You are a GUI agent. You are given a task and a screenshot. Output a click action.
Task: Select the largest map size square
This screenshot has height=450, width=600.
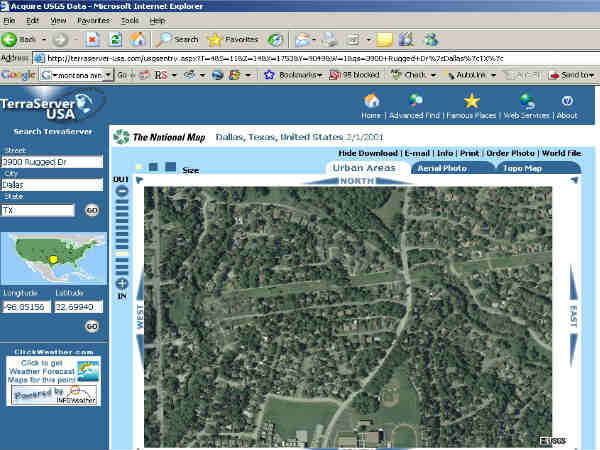point(170,167)
